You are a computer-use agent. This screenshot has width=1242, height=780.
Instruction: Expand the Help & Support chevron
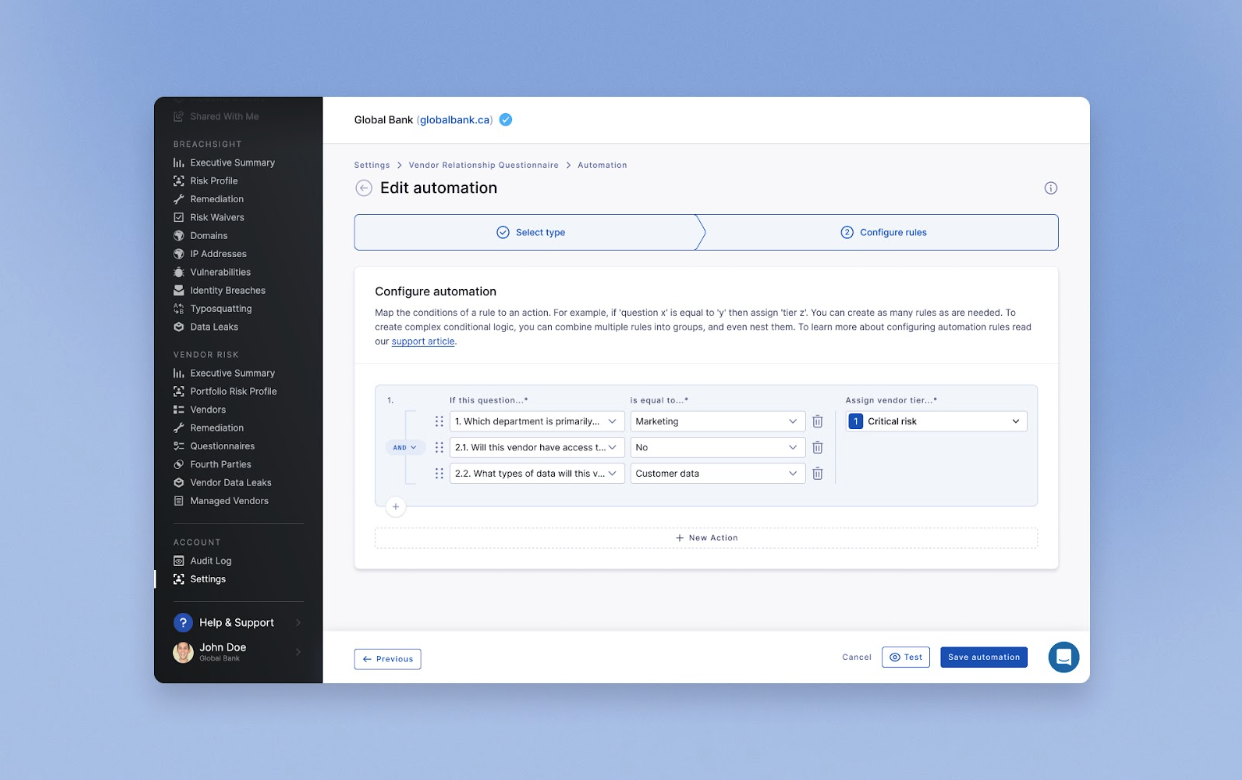[298, 623]
